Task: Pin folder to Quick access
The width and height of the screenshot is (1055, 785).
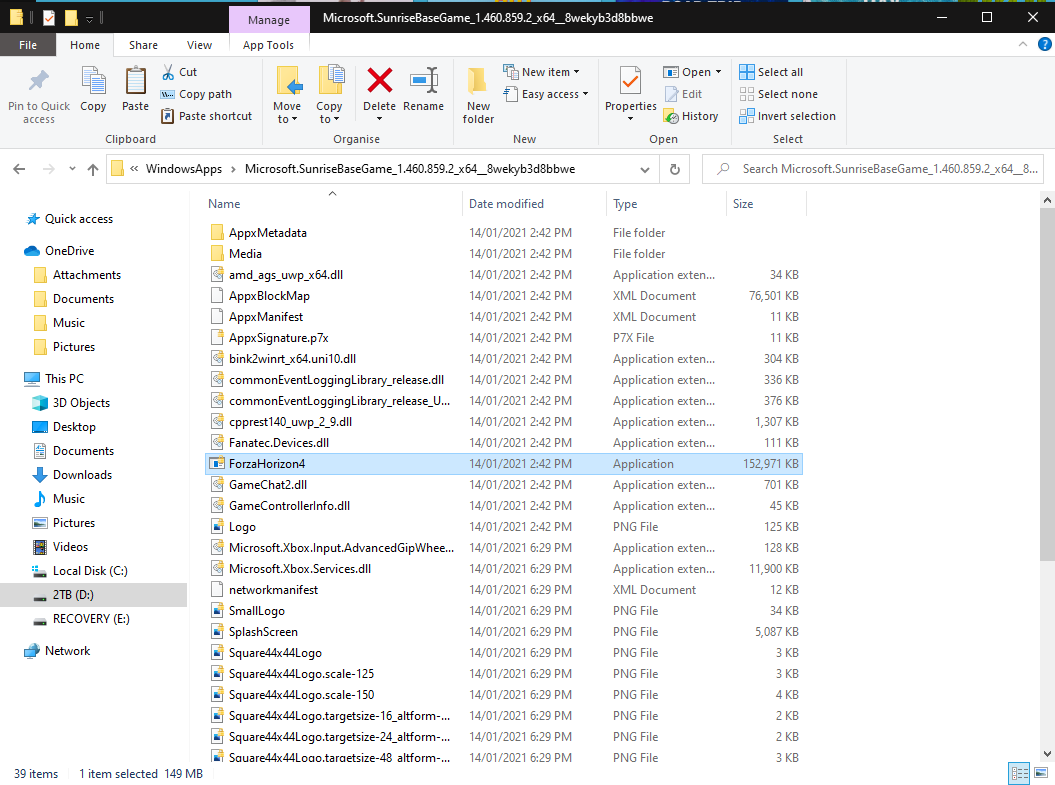Action: click(x=38, y=96)
